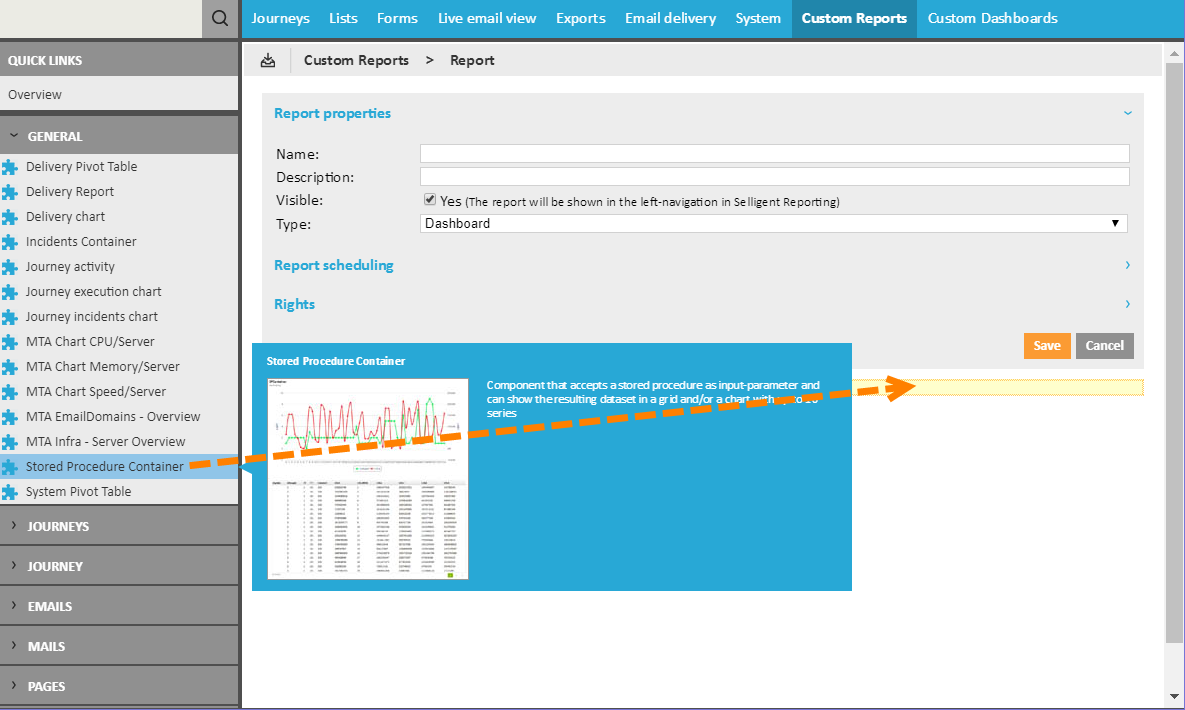Expand the Rights section
The image size is (1185, 710).
click(x=294, y=304)
